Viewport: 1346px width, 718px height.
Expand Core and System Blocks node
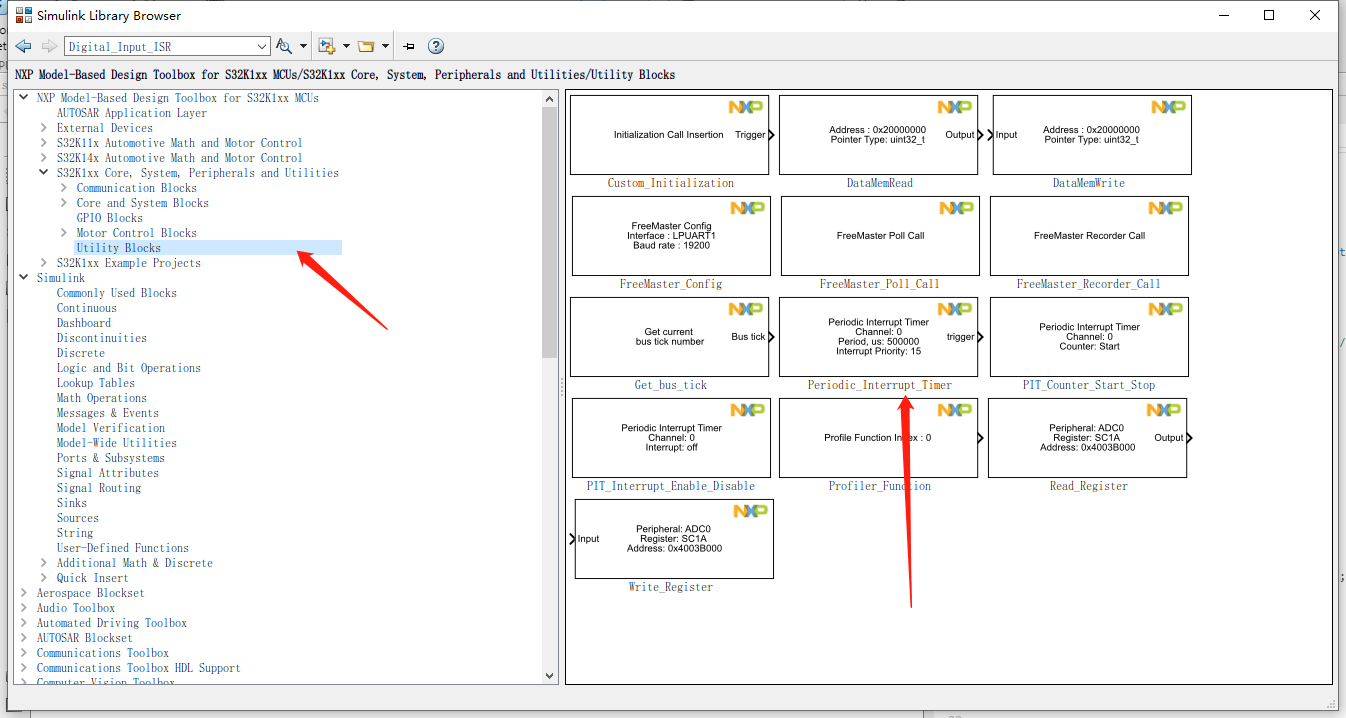64,203
